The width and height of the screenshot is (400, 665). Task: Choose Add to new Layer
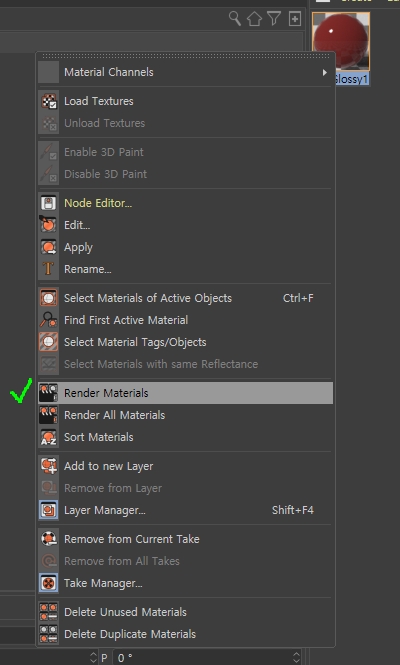(185, 466)
